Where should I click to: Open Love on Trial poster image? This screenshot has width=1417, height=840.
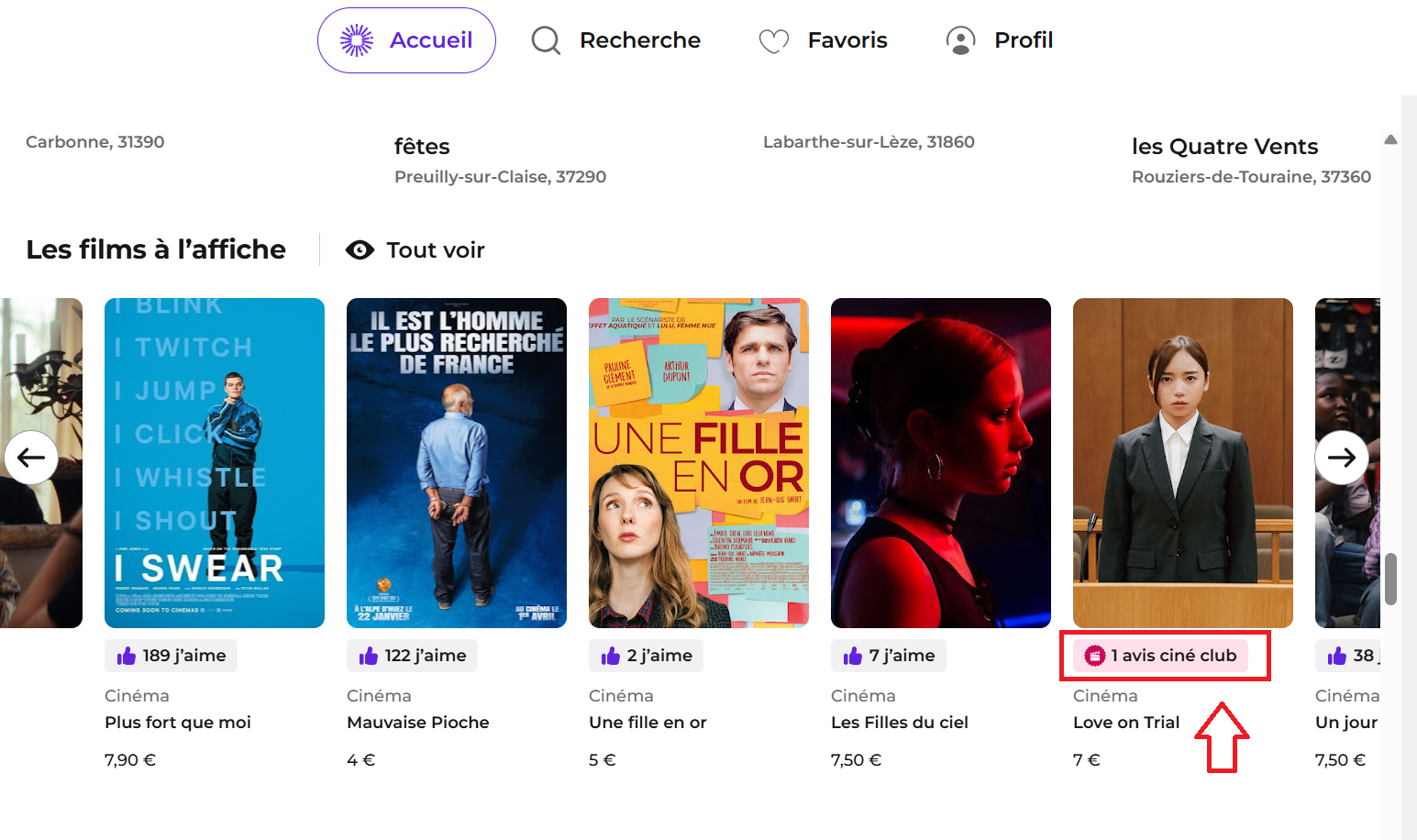[x=1183, y=463]
